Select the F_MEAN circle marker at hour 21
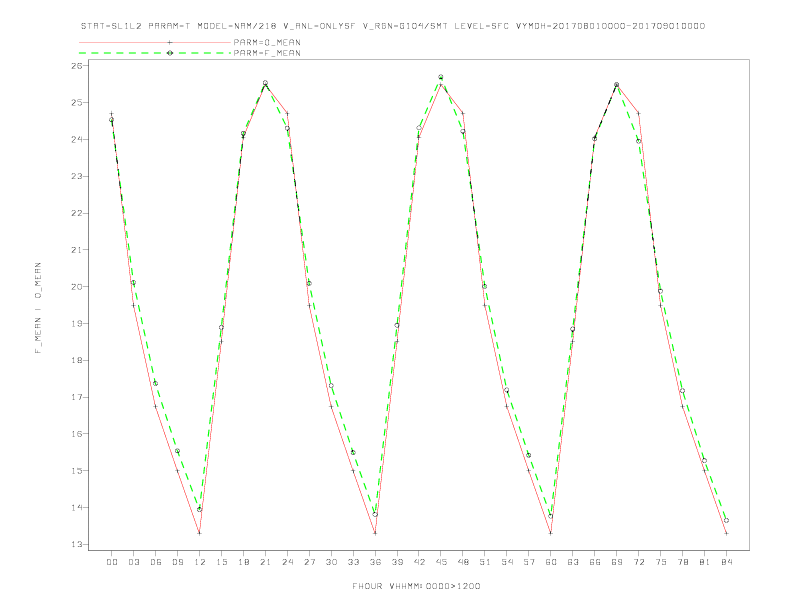 [265, 83]
